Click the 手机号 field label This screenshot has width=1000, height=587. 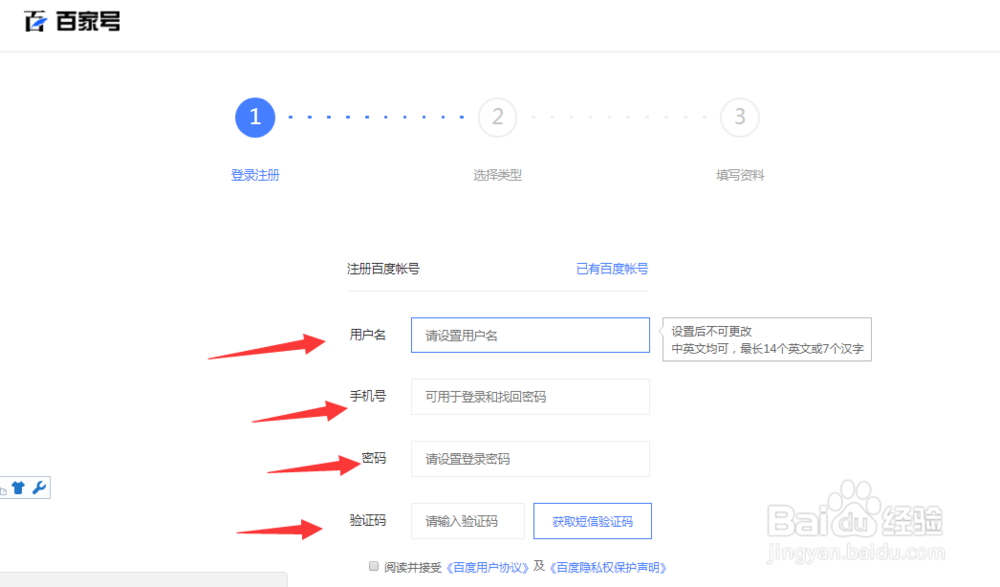[368, 396]
